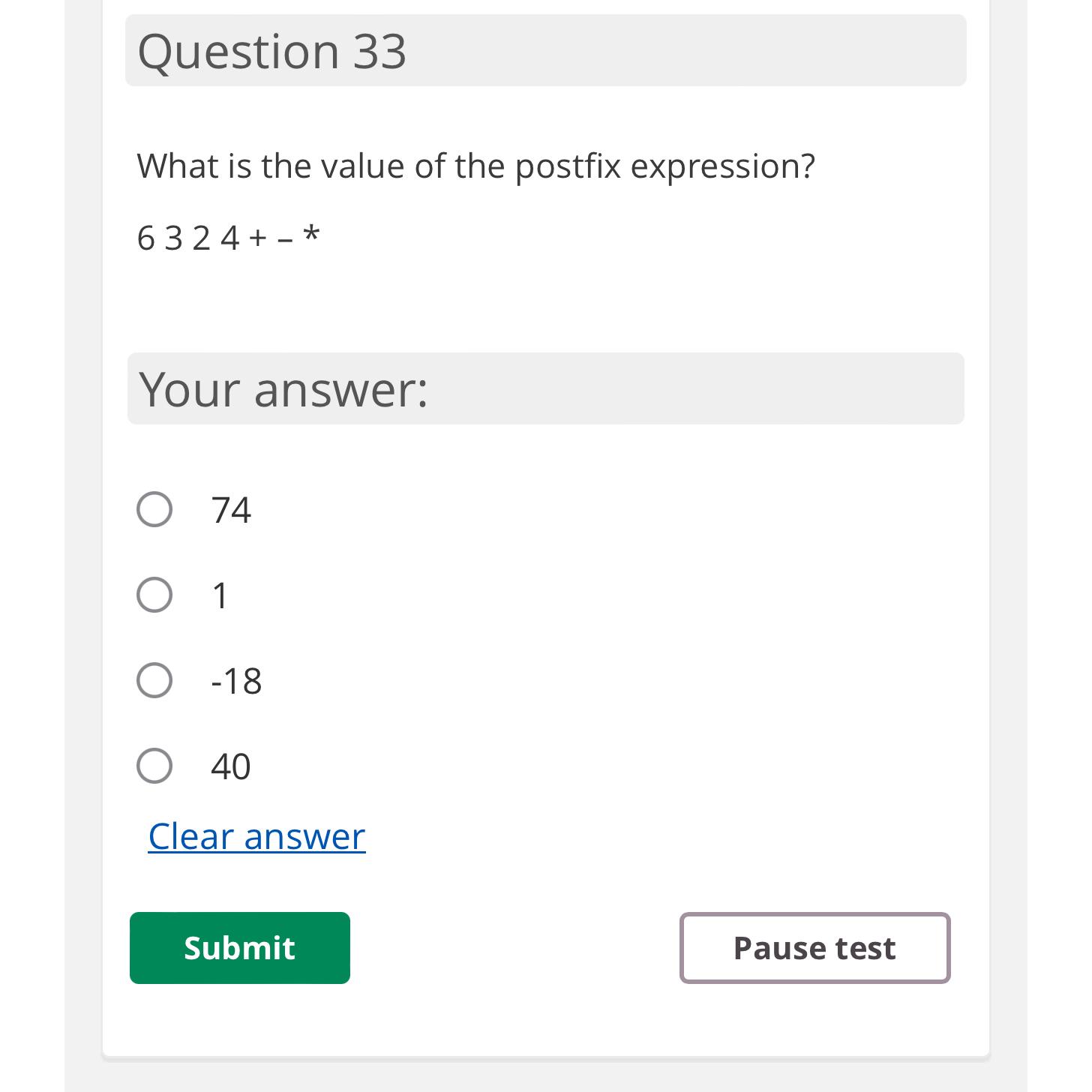This screenshot has width=1092, height=1092.
Task: Pause the test using Pause test button
Action: click(x=815, y=948)
